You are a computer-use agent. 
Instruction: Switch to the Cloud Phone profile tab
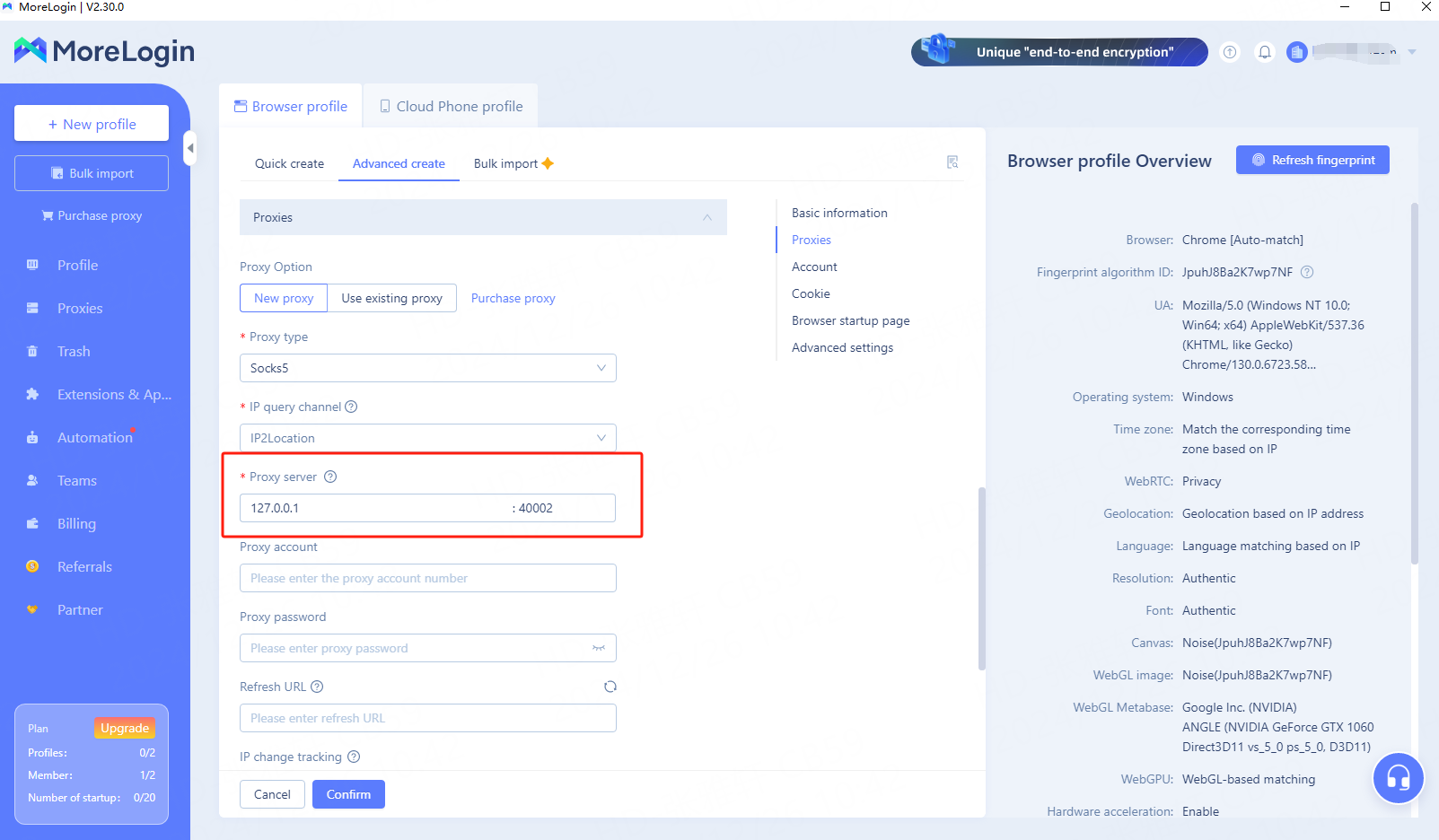(x=451, y=106)
